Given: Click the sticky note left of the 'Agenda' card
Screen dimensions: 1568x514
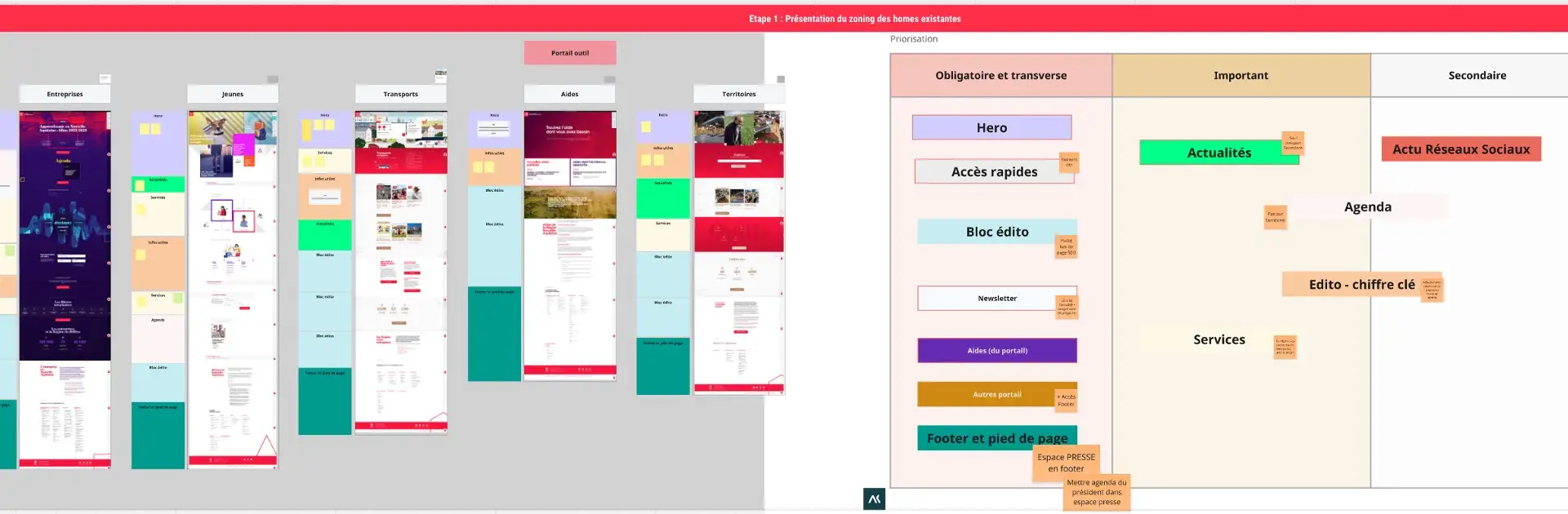Looking at the screenshot, I should pos(1276,217).
